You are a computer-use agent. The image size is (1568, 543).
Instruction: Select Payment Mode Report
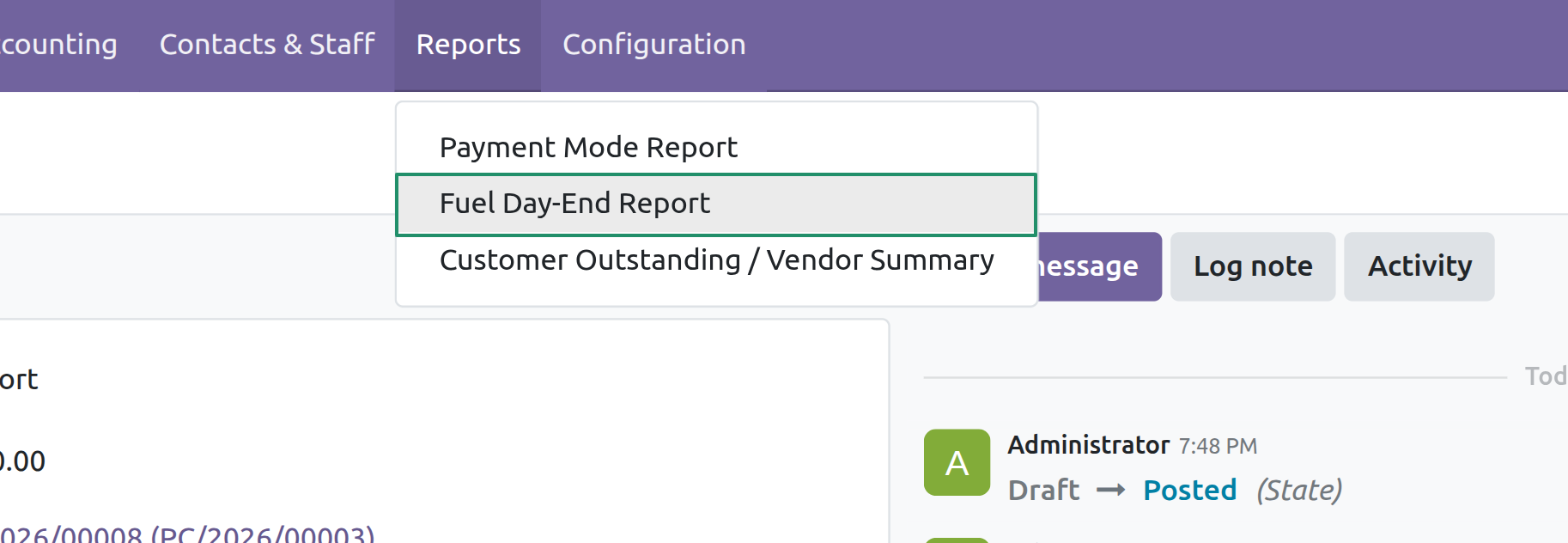pos(716,147)
